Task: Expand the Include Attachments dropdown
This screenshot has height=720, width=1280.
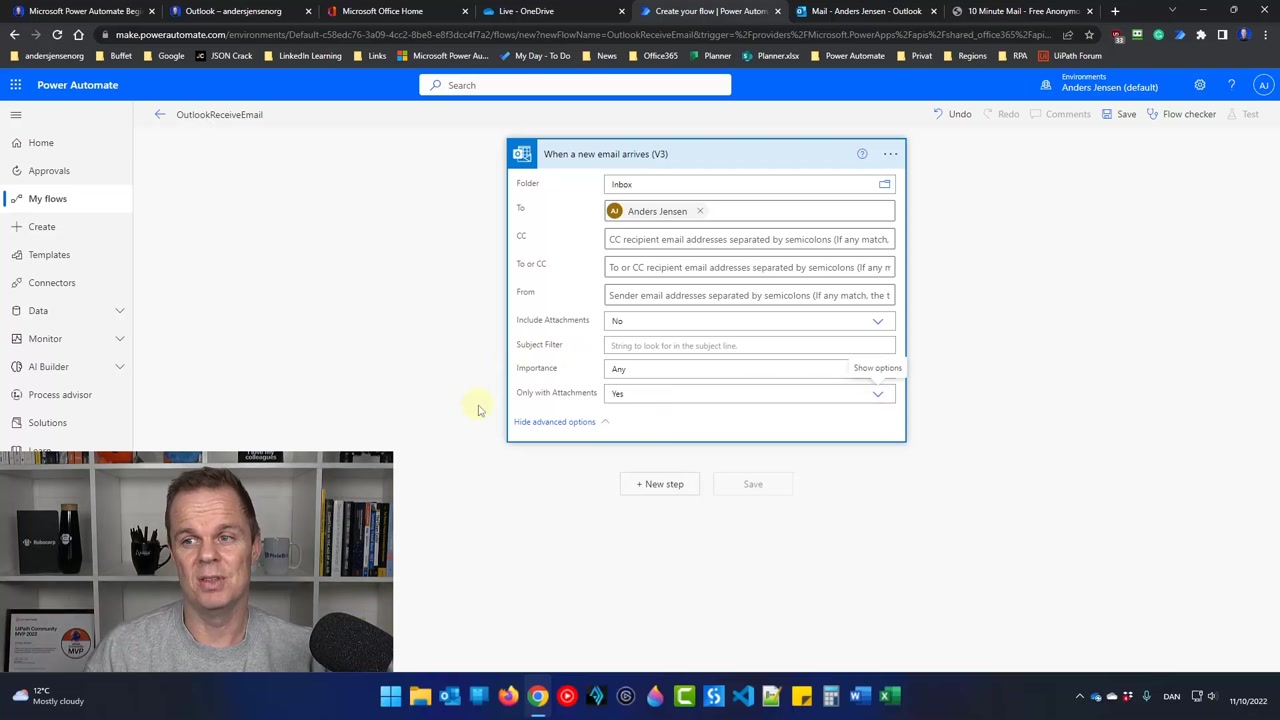Action: [x=877, y=321]
